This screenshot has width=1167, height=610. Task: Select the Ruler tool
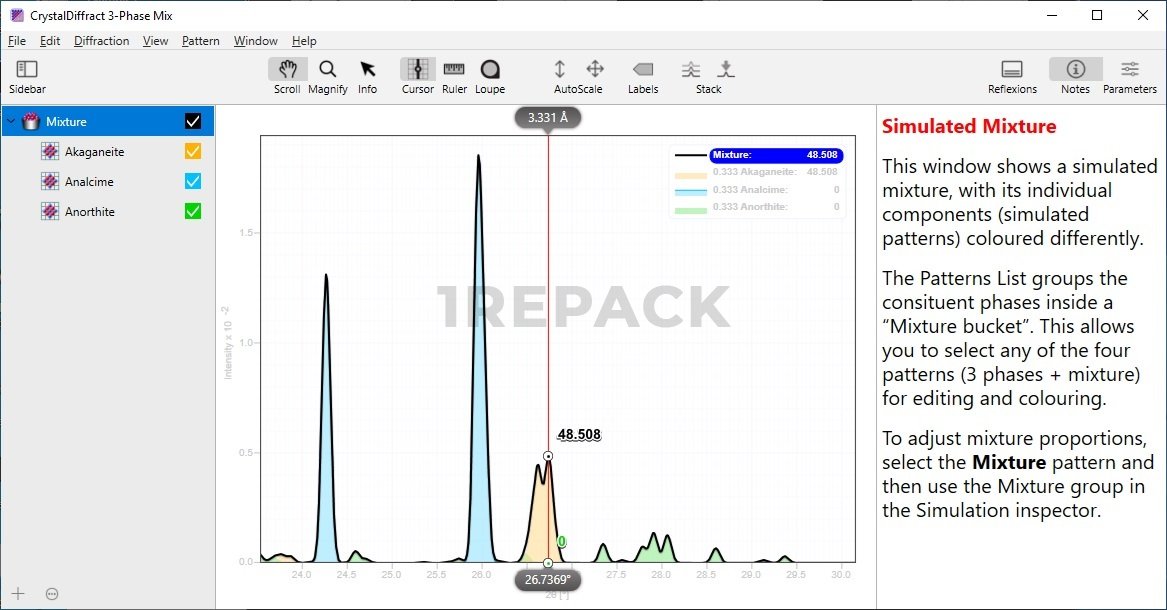point(454,70)
